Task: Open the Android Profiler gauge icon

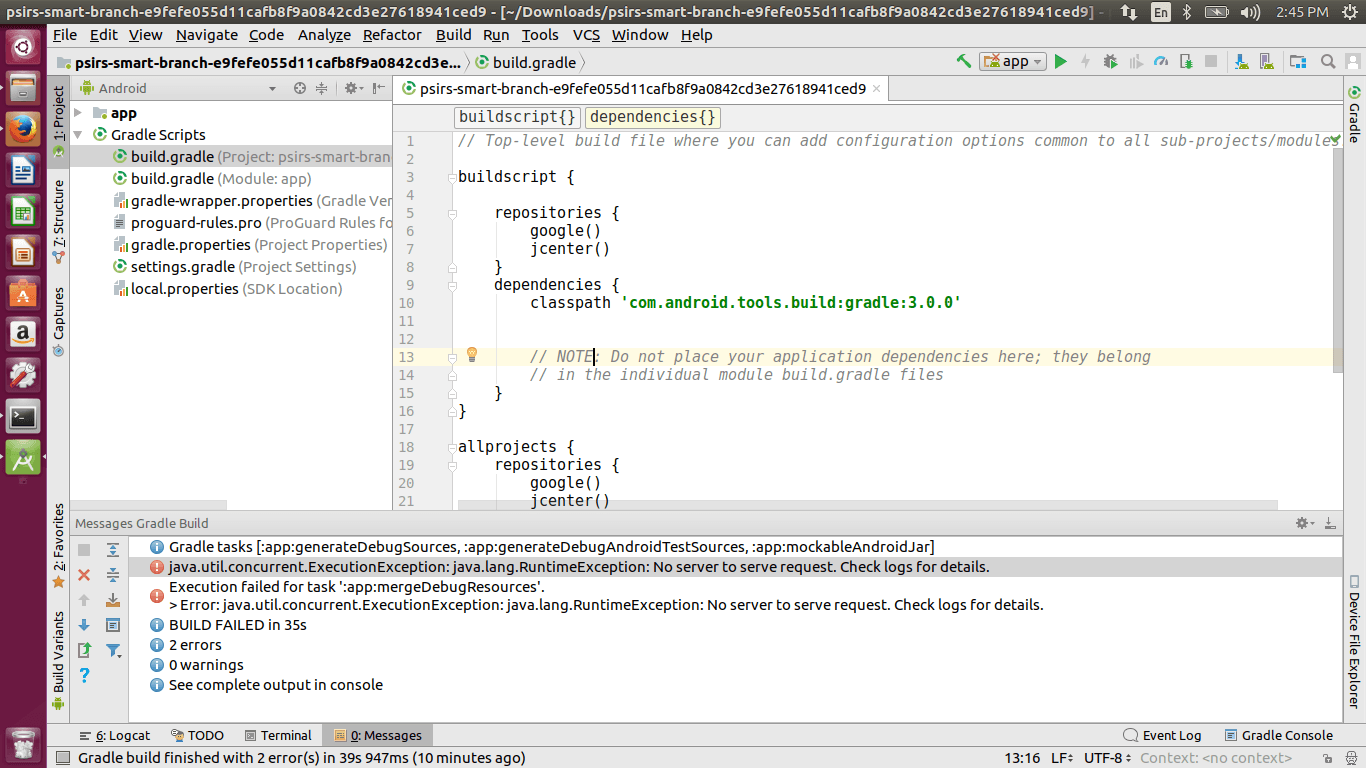Action: point(1161,61)
